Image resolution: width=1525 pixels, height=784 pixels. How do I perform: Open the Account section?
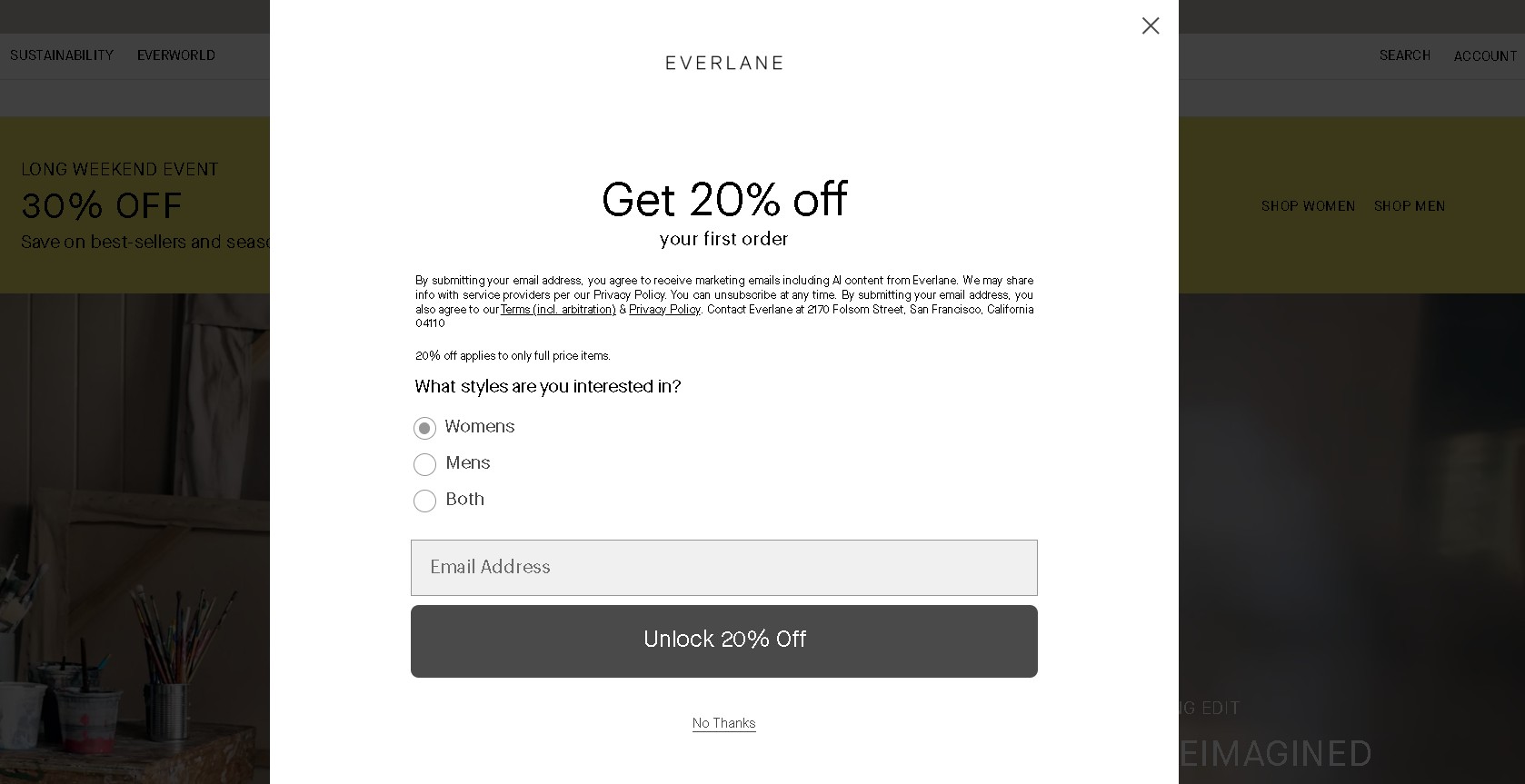click(x=1484, y=55)
